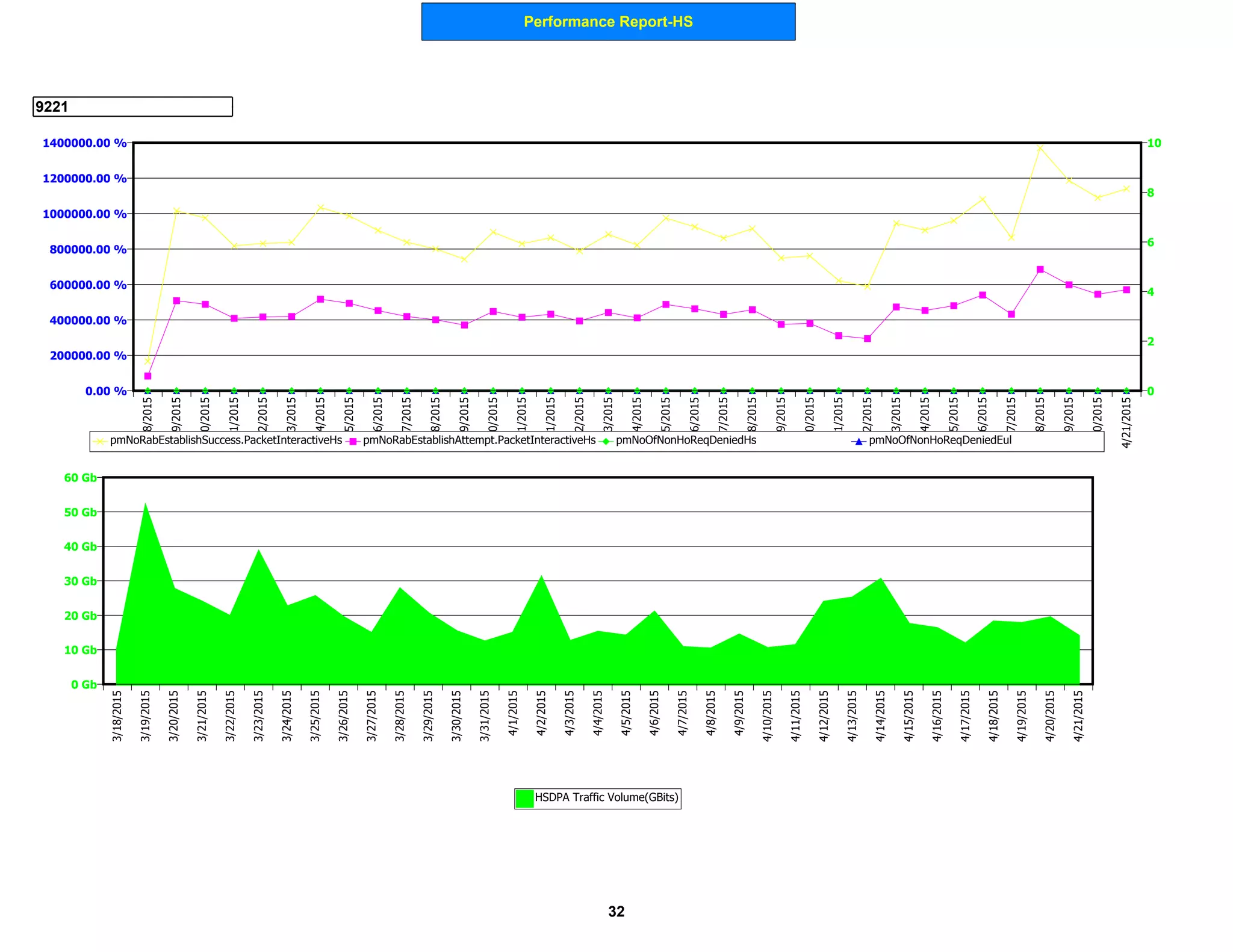Screen dimensions: 1233x952
Task: Click the 3/23/2015 date label, bottom chart
Action: [x=259, y=716]
